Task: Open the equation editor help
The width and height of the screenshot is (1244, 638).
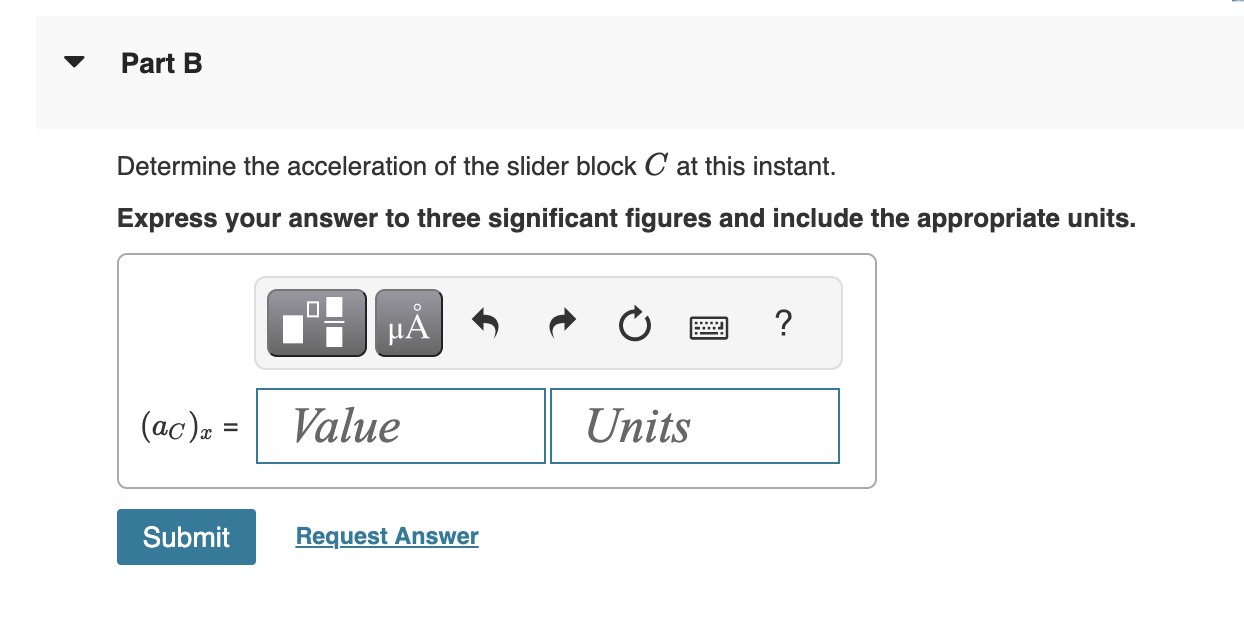Action: [x=784, y=324]
